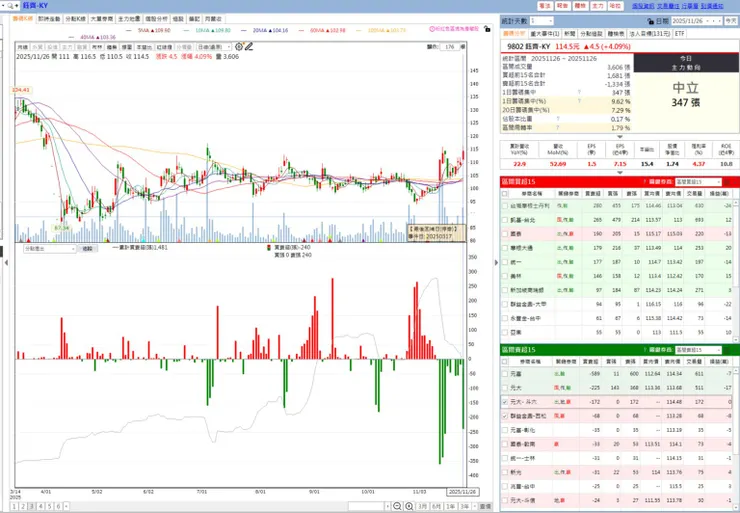
Task: Click the 2025/11/26 date marker on time axis
Action: coord(463,492)
